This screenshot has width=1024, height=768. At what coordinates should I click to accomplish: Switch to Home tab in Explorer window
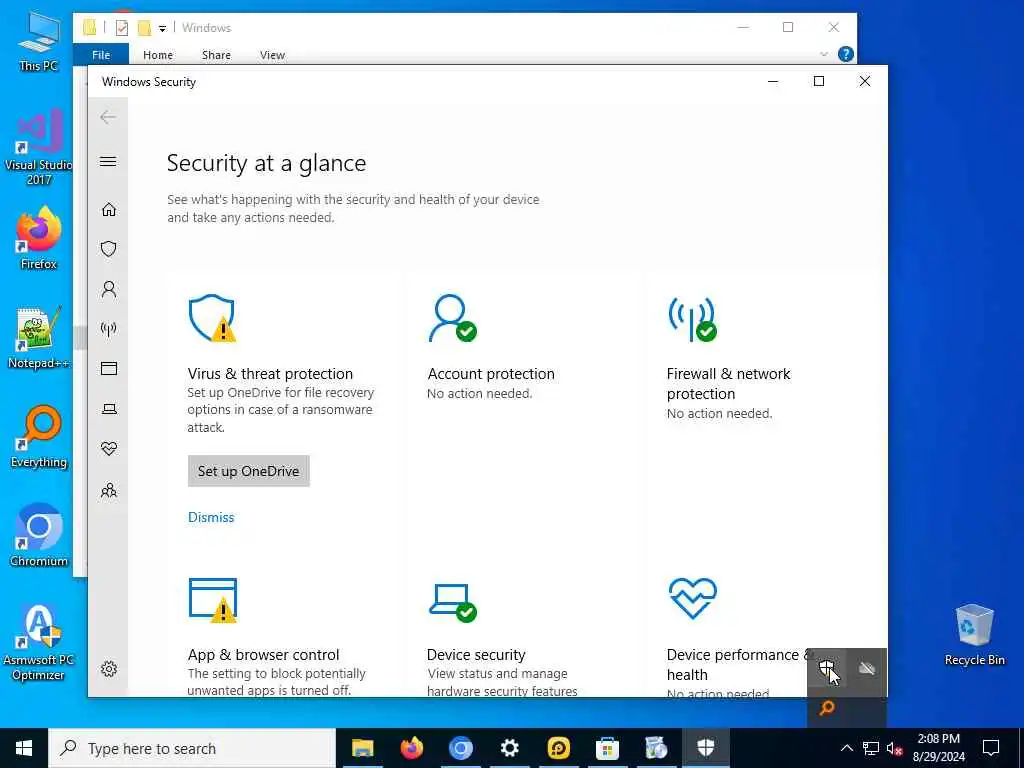click(x=158, y=55)
